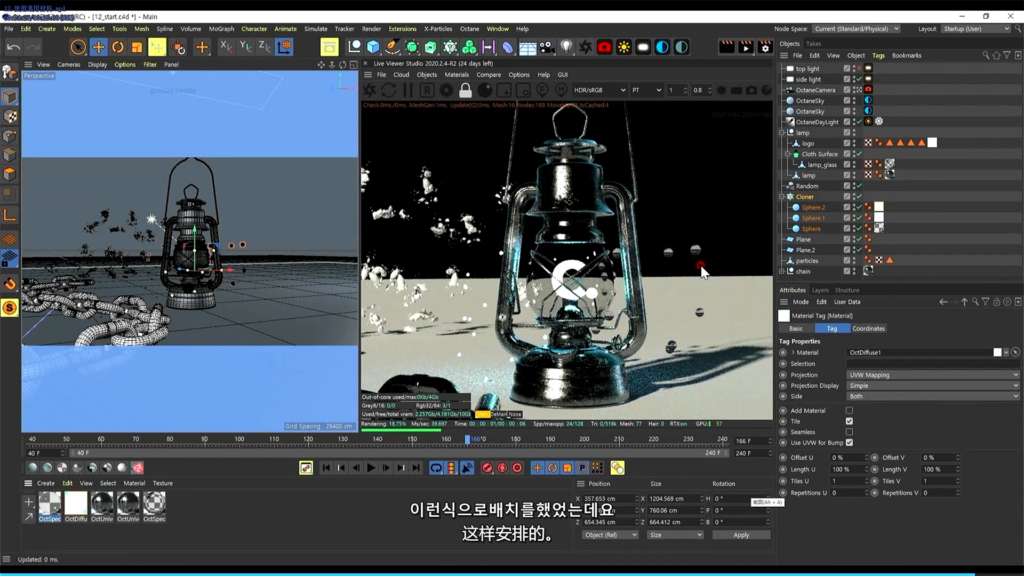
Task: Switch to the Coordinates tab
Action: pyautogui.click(x=868, y=328)
